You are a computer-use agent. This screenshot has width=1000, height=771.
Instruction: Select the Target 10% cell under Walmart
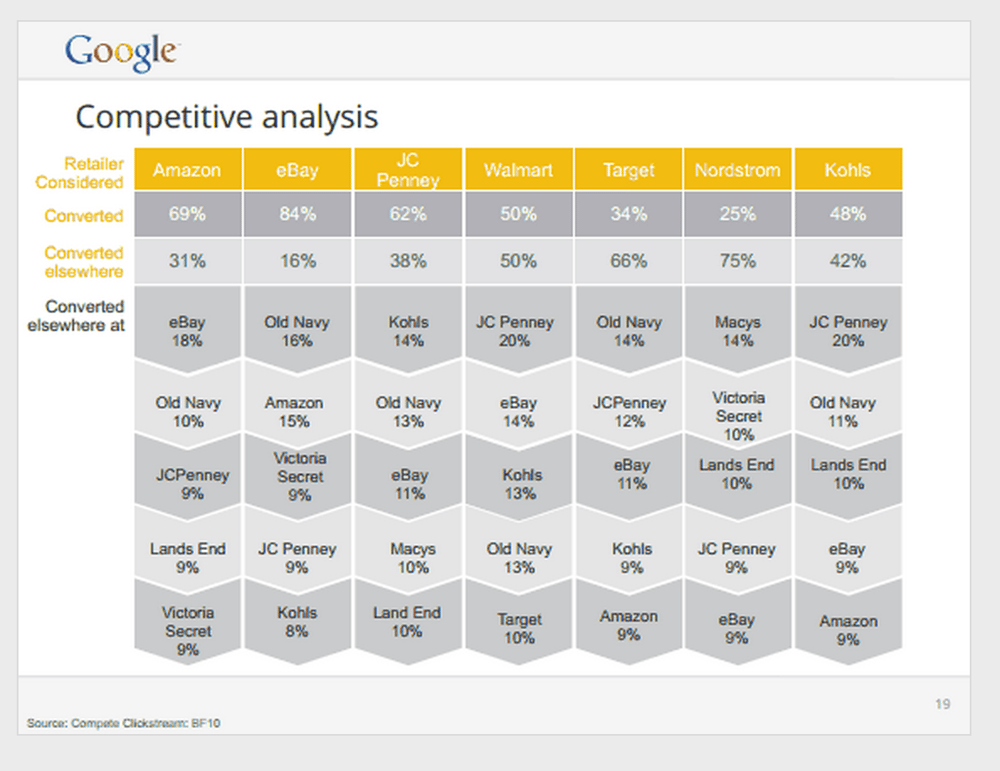(518, 628)
